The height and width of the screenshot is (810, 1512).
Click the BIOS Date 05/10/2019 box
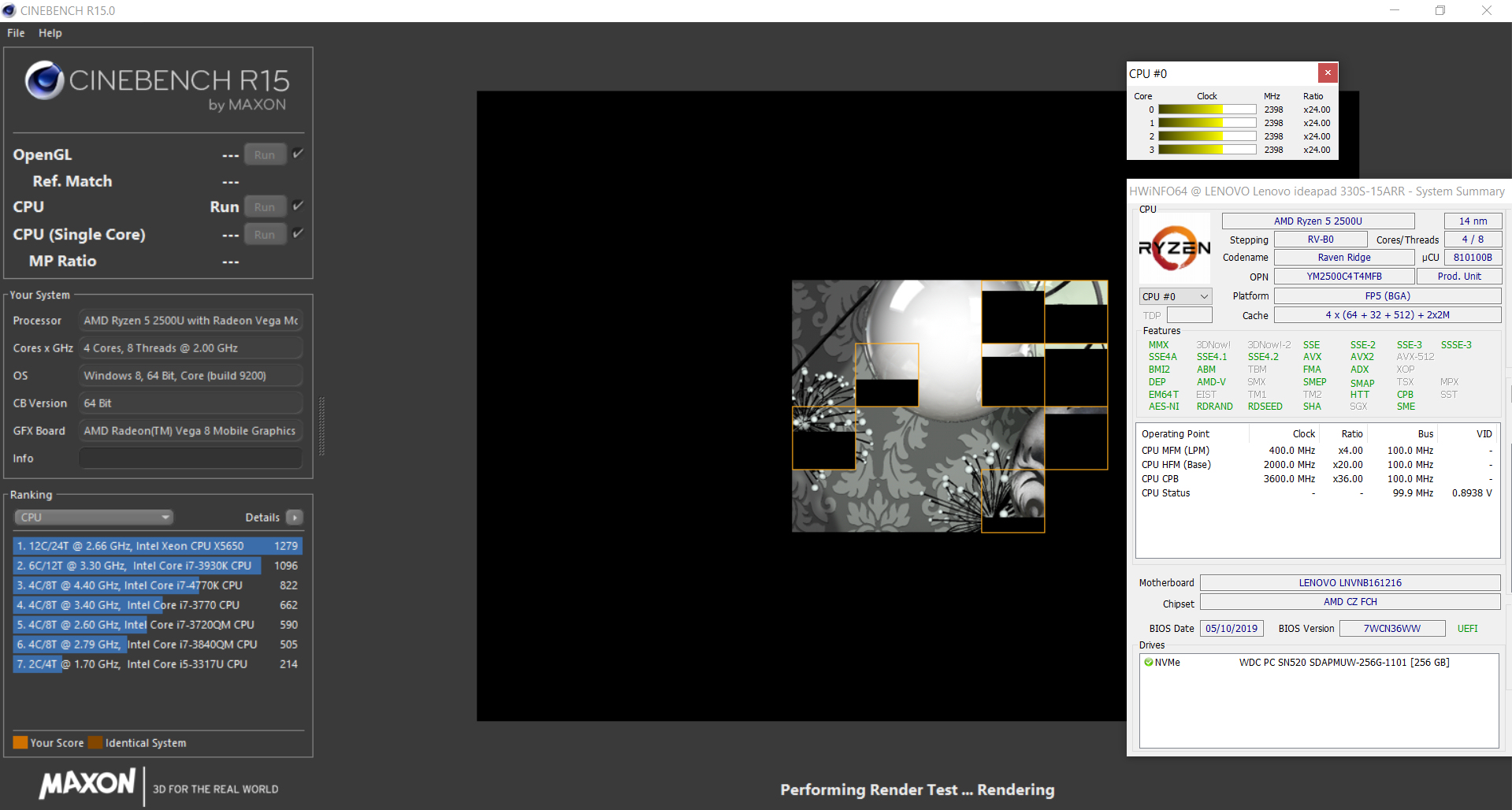[x=1232, y=629]
